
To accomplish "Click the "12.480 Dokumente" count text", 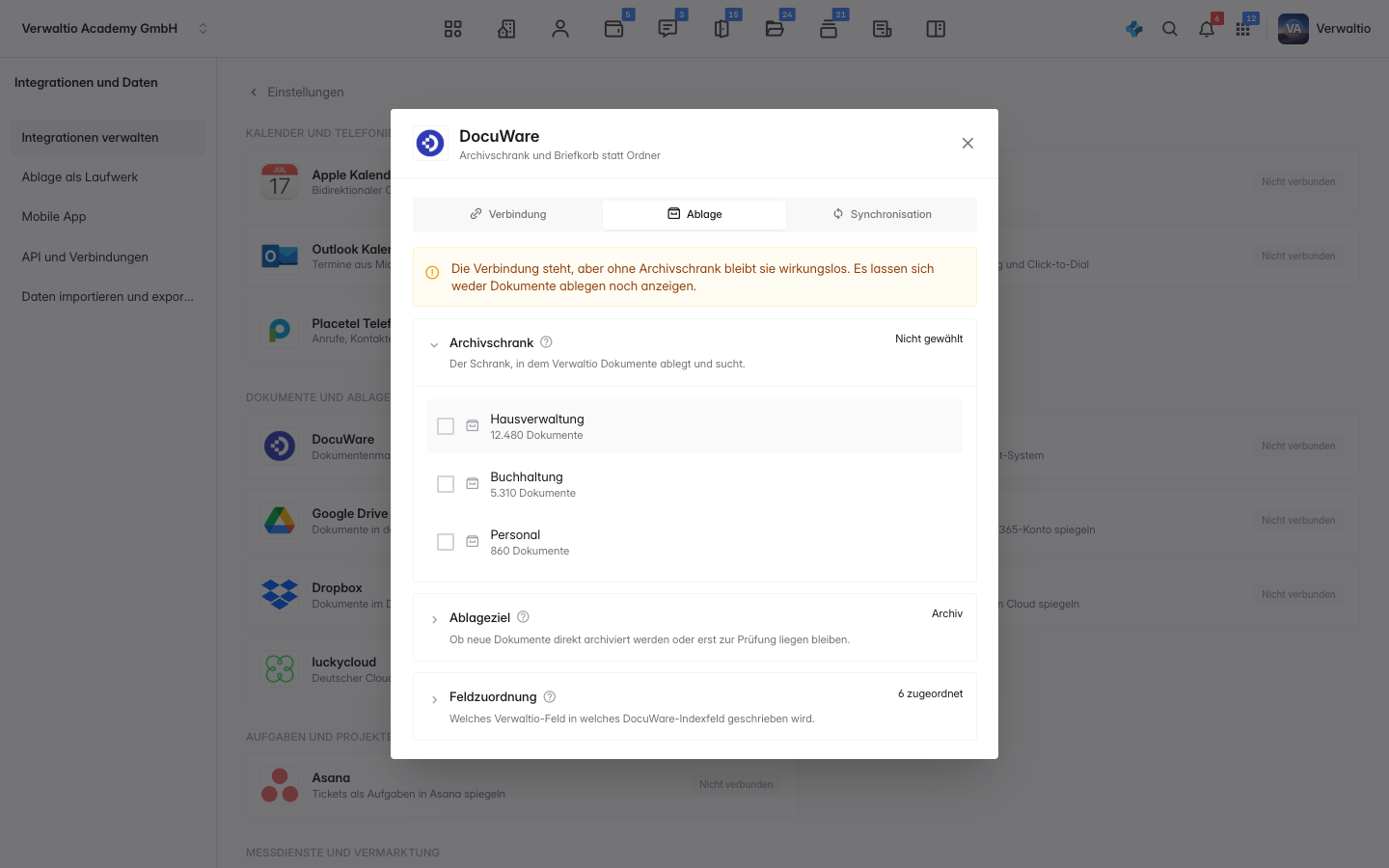I will 536,435.
